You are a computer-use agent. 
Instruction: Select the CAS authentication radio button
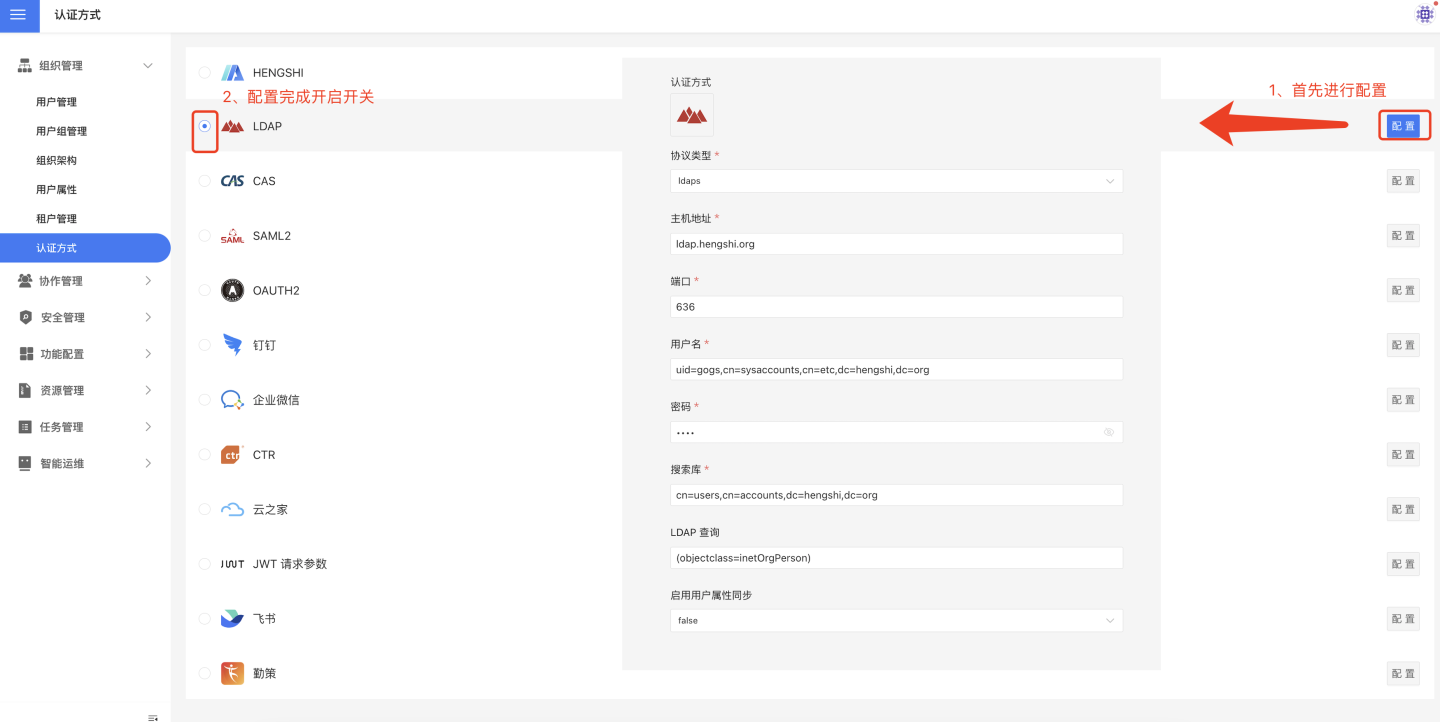[x=205, y=181]
